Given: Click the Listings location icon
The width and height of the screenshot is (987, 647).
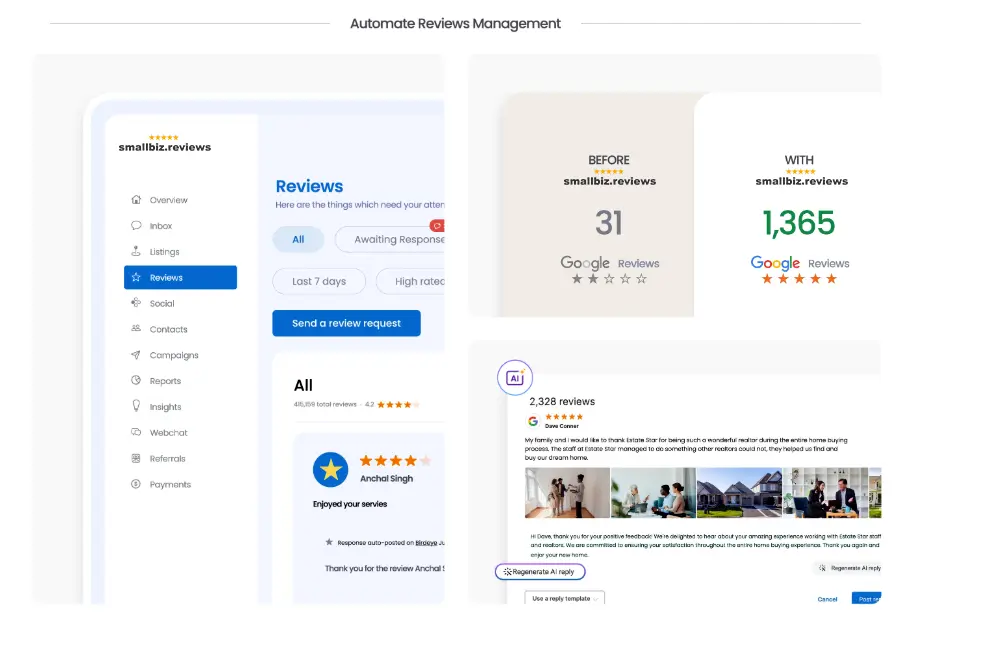Looking at the screenshot, I should point(136,251).
